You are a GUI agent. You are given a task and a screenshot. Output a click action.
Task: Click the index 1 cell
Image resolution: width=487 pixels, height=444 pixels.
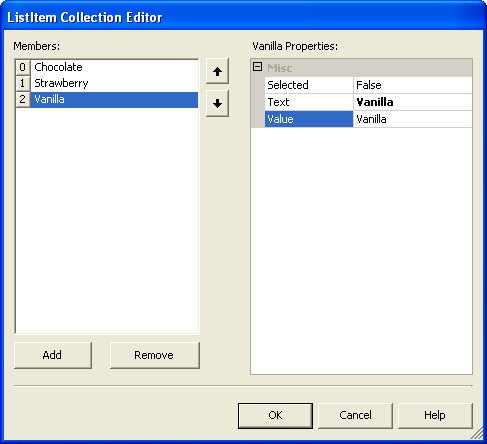coord(23,83)
